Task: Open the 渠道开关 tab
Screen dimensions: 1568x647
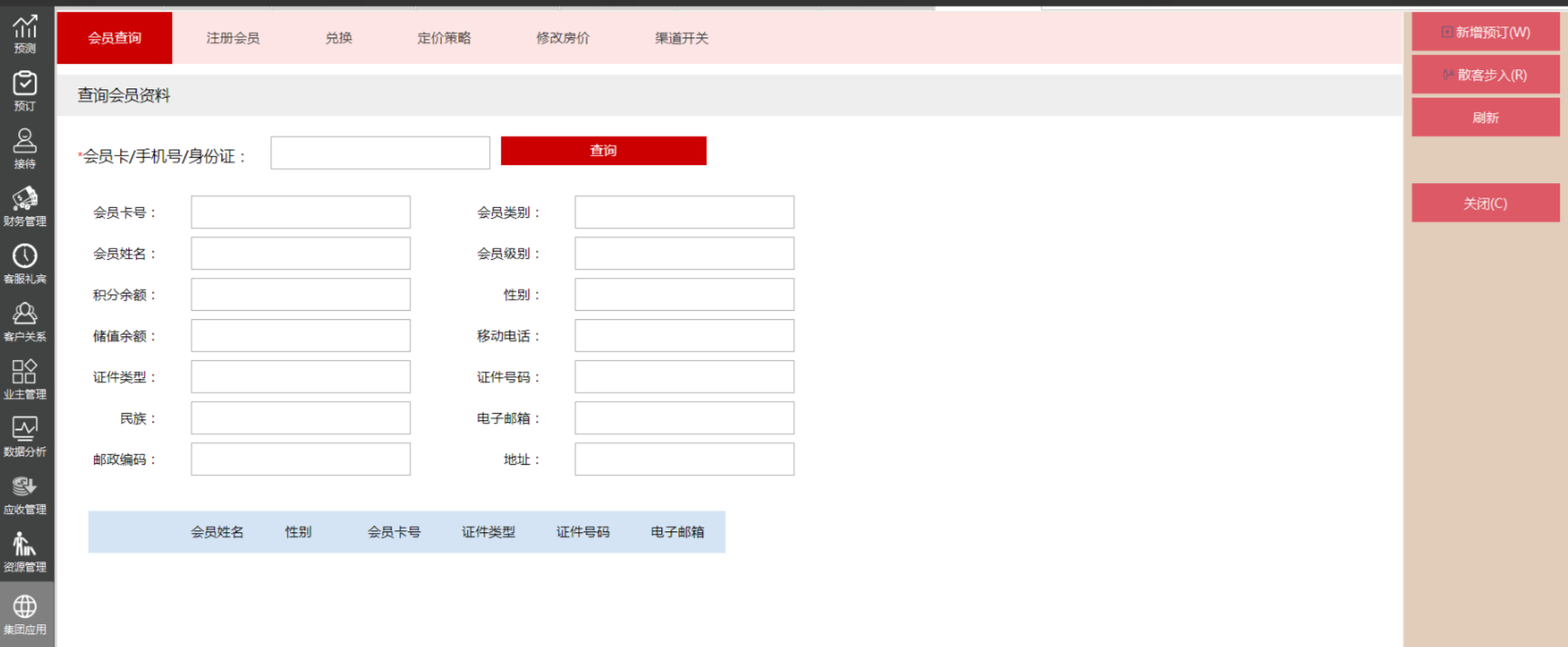Action: point(681,38)
